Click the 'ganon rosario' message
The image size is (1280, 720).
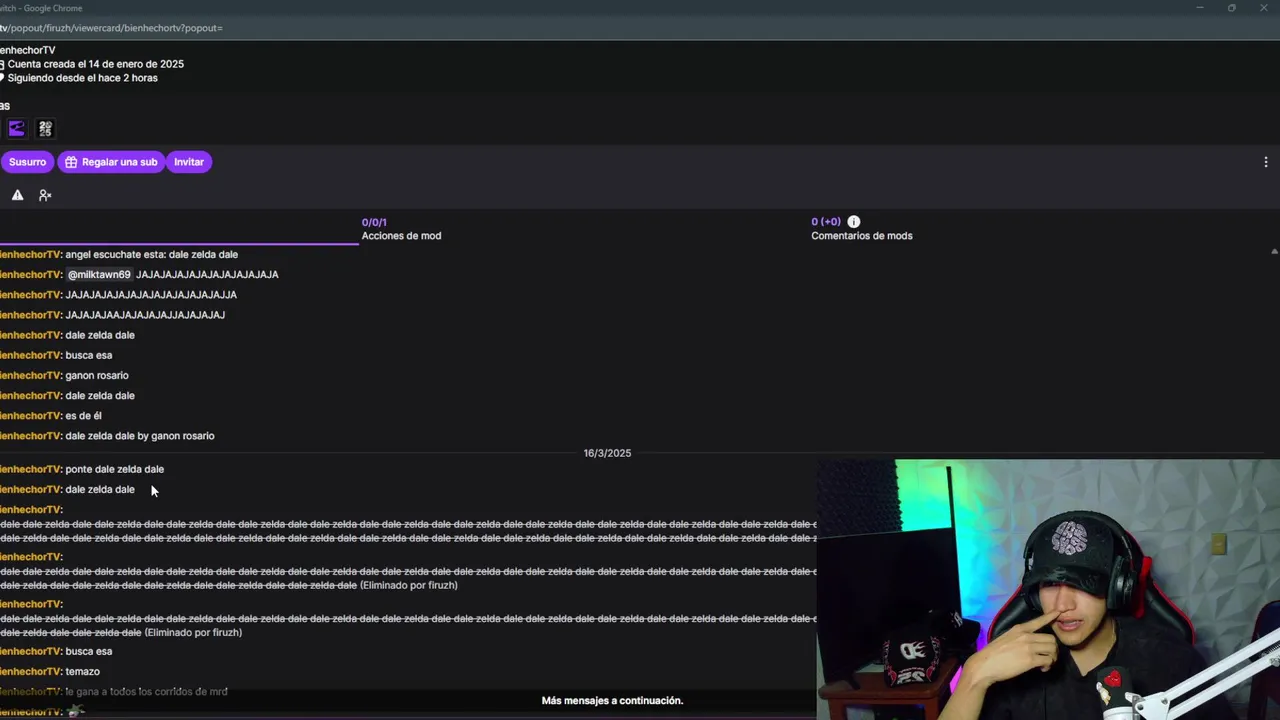click(97, 375)
